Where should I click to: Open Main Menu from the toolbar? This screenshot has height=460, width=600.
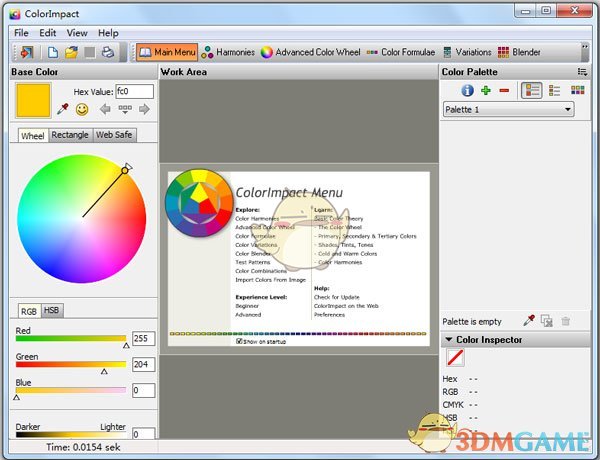(167, 52)
